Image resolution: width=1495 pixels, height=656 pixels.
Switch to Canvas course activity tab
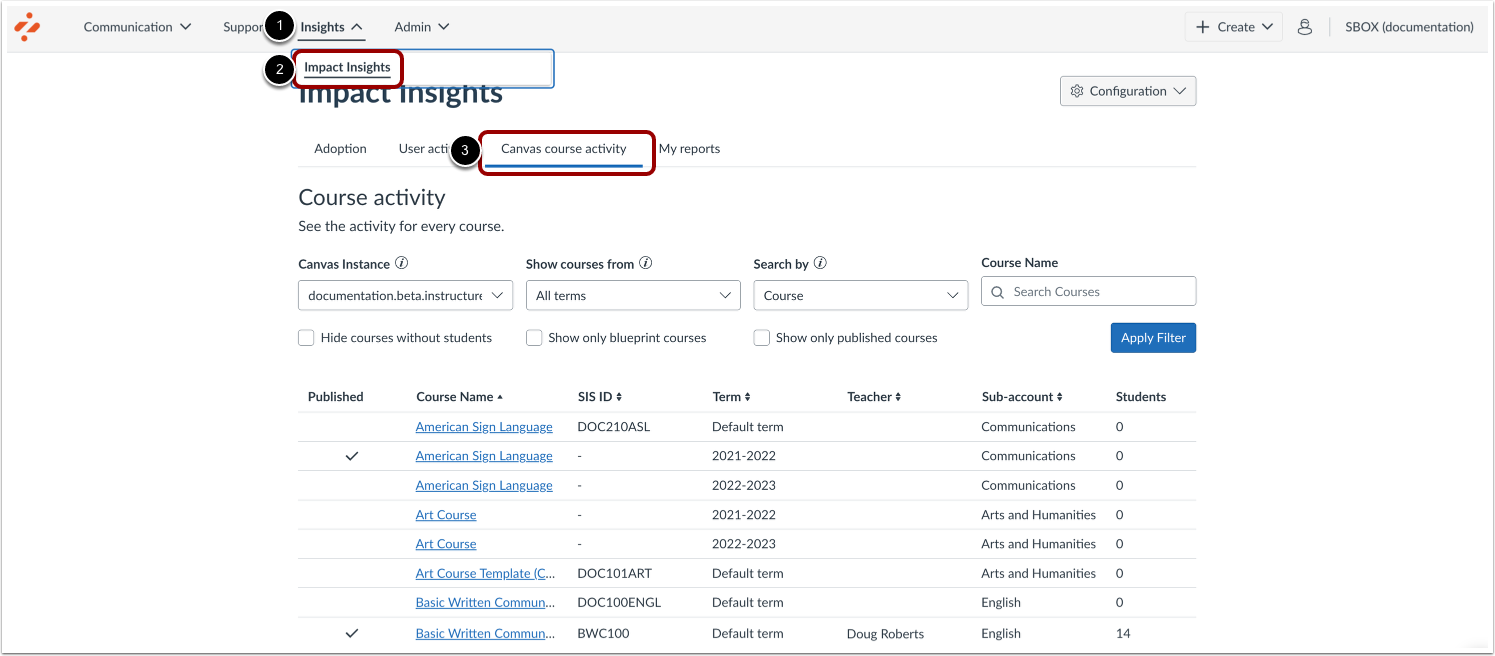click(x=563, y=149)
